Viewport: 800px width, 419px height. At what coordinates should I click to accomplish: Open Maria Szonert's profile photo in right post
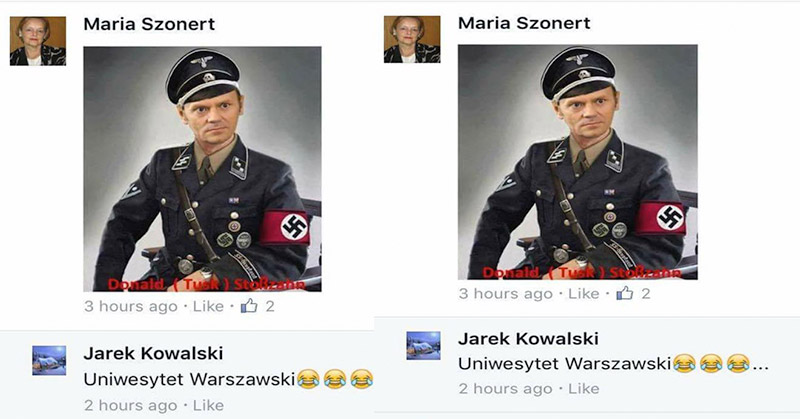412,39
